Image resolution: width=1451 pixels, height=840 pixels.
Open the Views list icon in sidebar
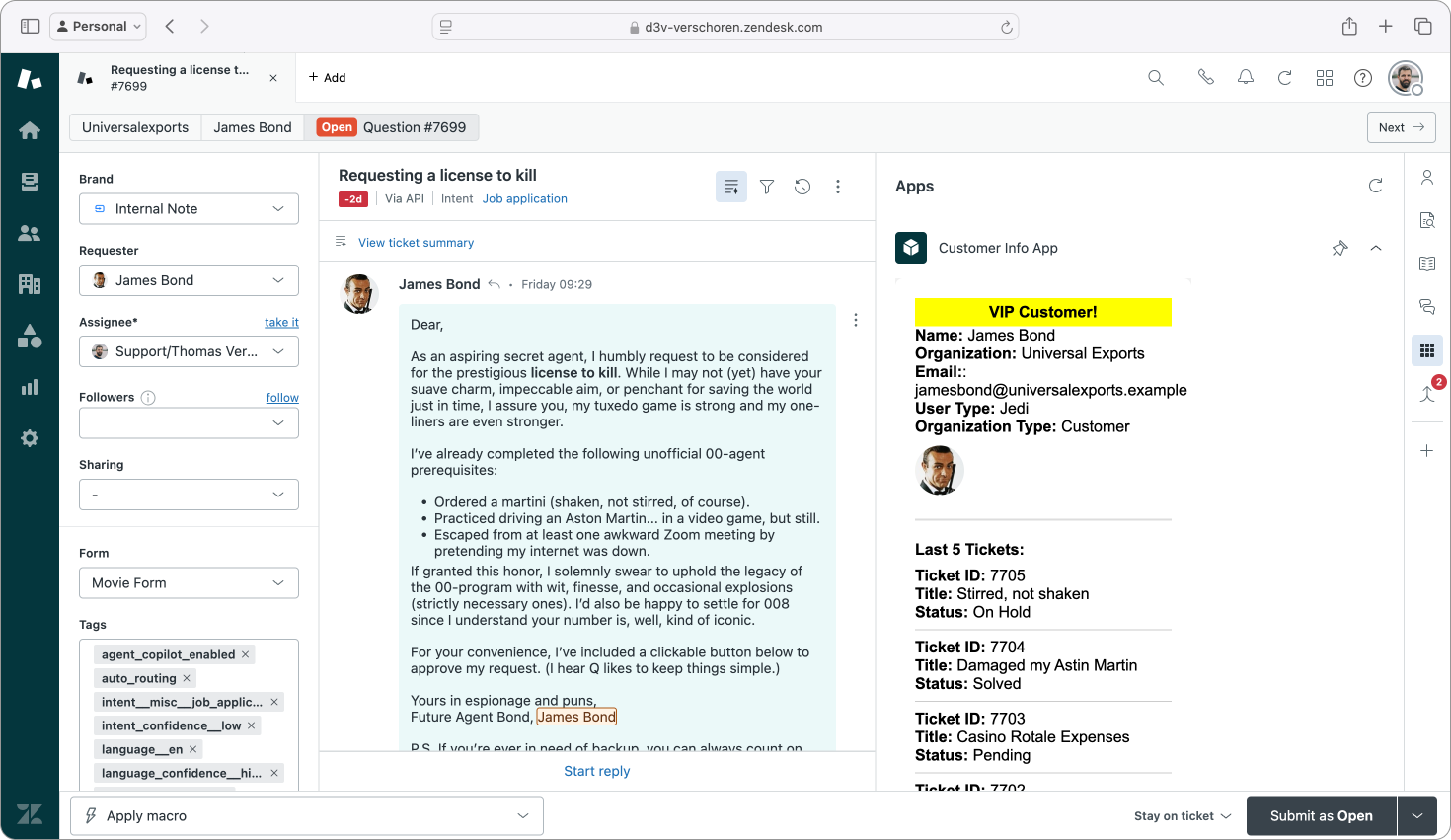30,182
